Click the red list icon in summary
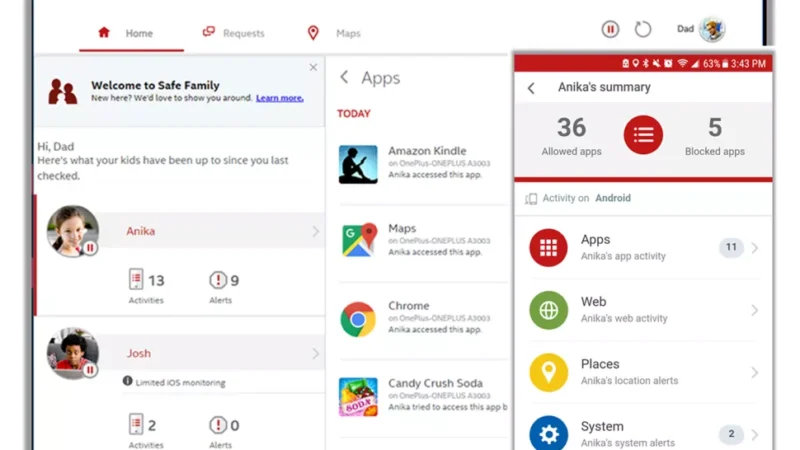The height and width of the screenshot is (450, 800). point(643,135)
